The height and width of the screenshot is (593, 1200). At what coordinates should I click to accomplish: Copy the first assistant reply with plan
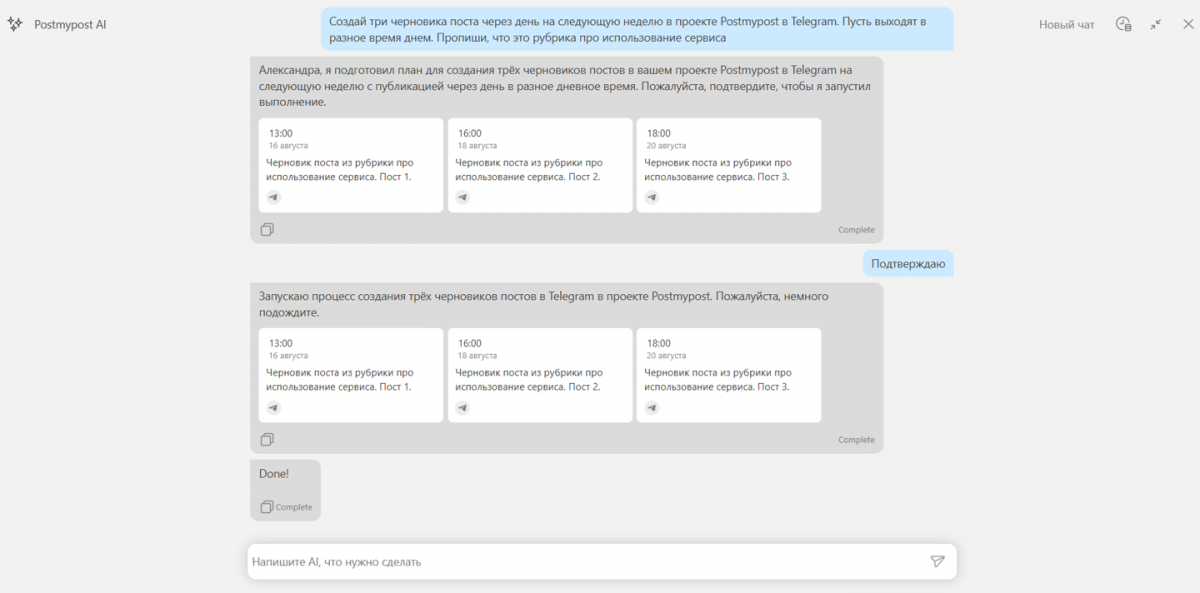coord(267,230)
